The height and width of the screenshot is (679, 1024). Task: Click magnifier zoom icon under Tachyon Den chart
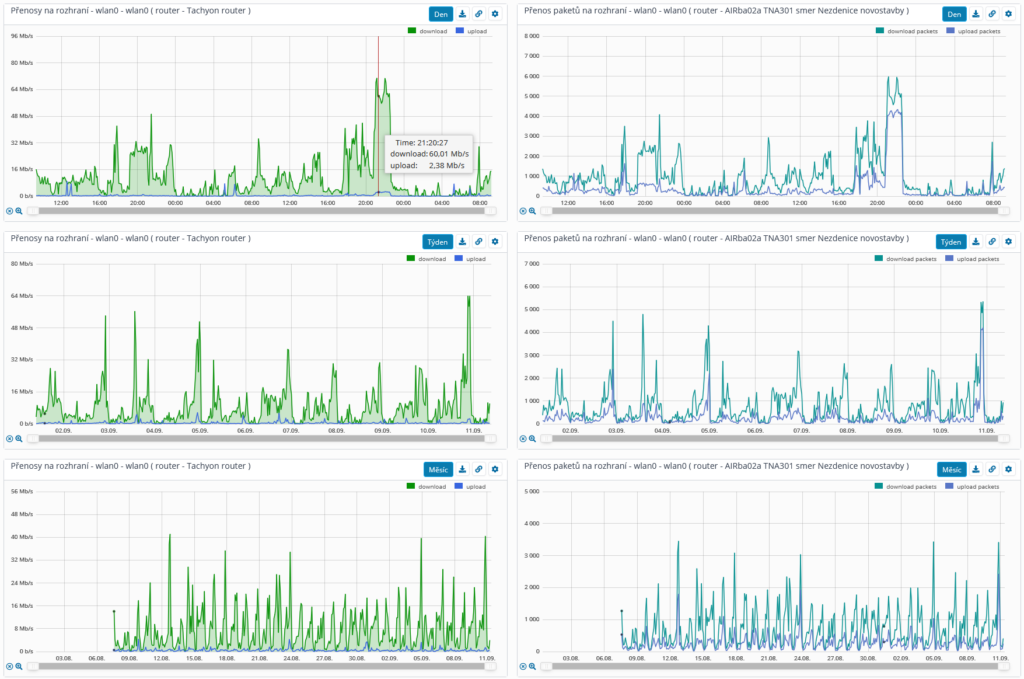19,211
